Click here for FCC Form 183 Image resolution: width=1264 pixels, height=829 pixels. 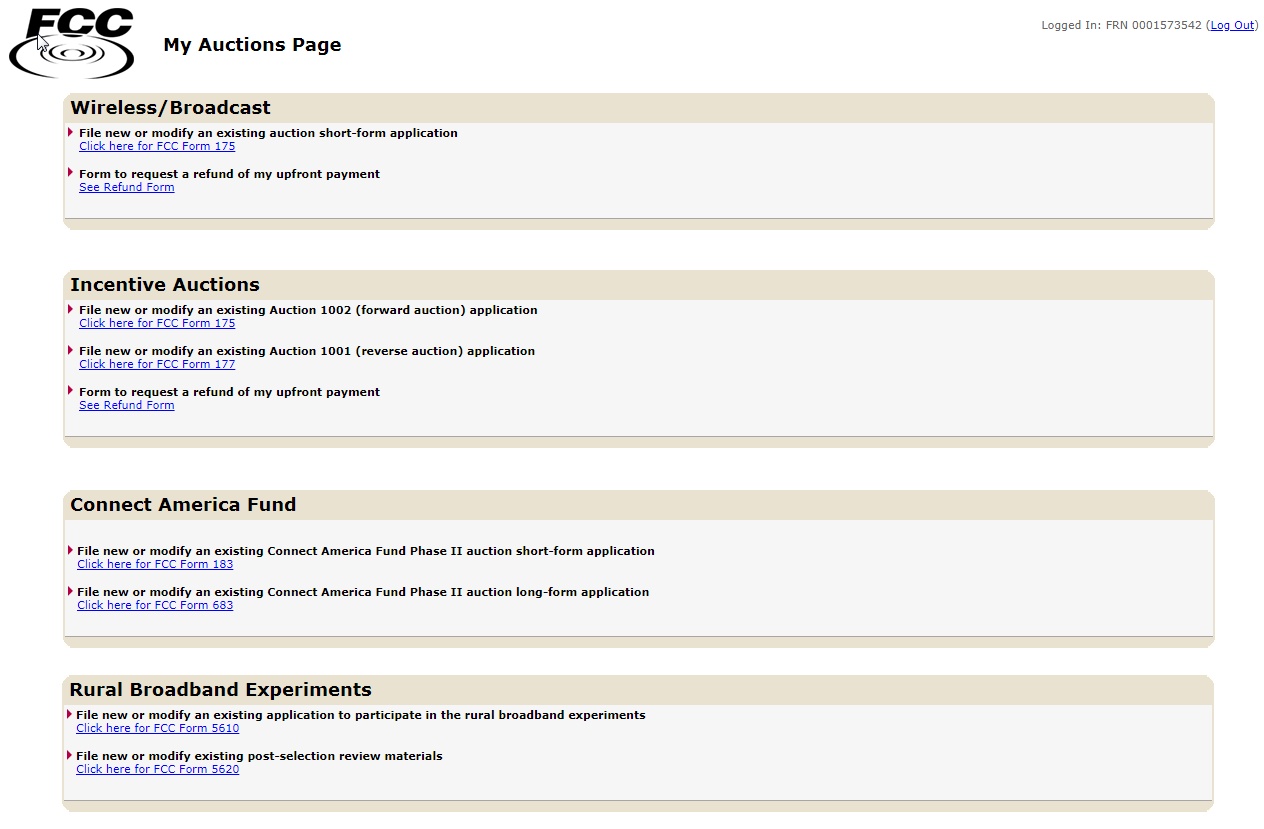click(x=155, y=564)
